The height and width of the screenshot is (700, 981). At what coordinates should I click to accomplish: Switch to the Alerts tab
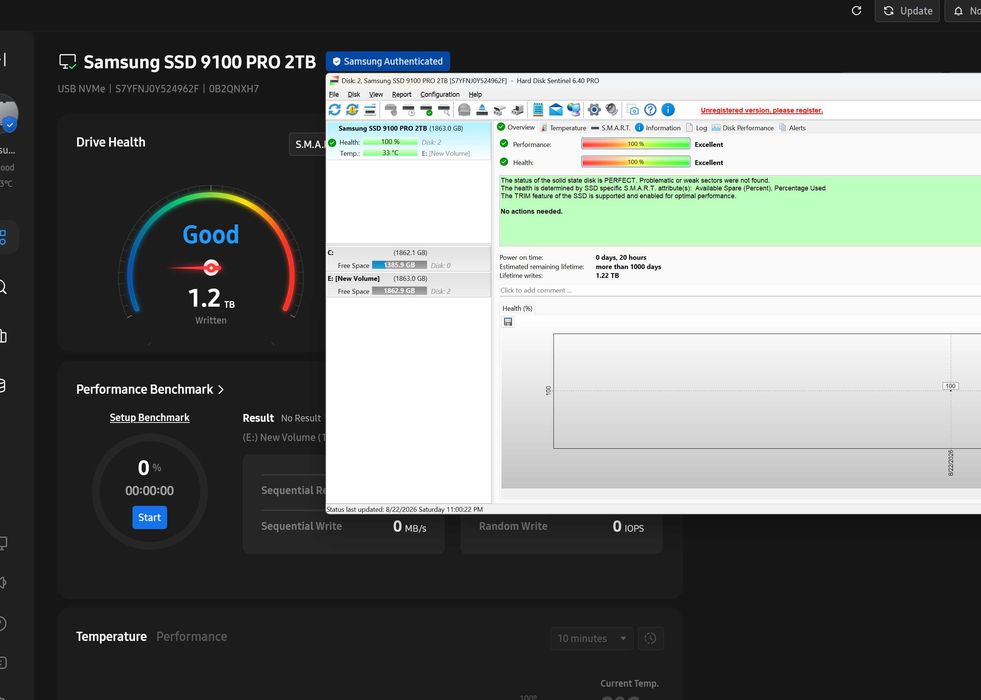point(792,128)
